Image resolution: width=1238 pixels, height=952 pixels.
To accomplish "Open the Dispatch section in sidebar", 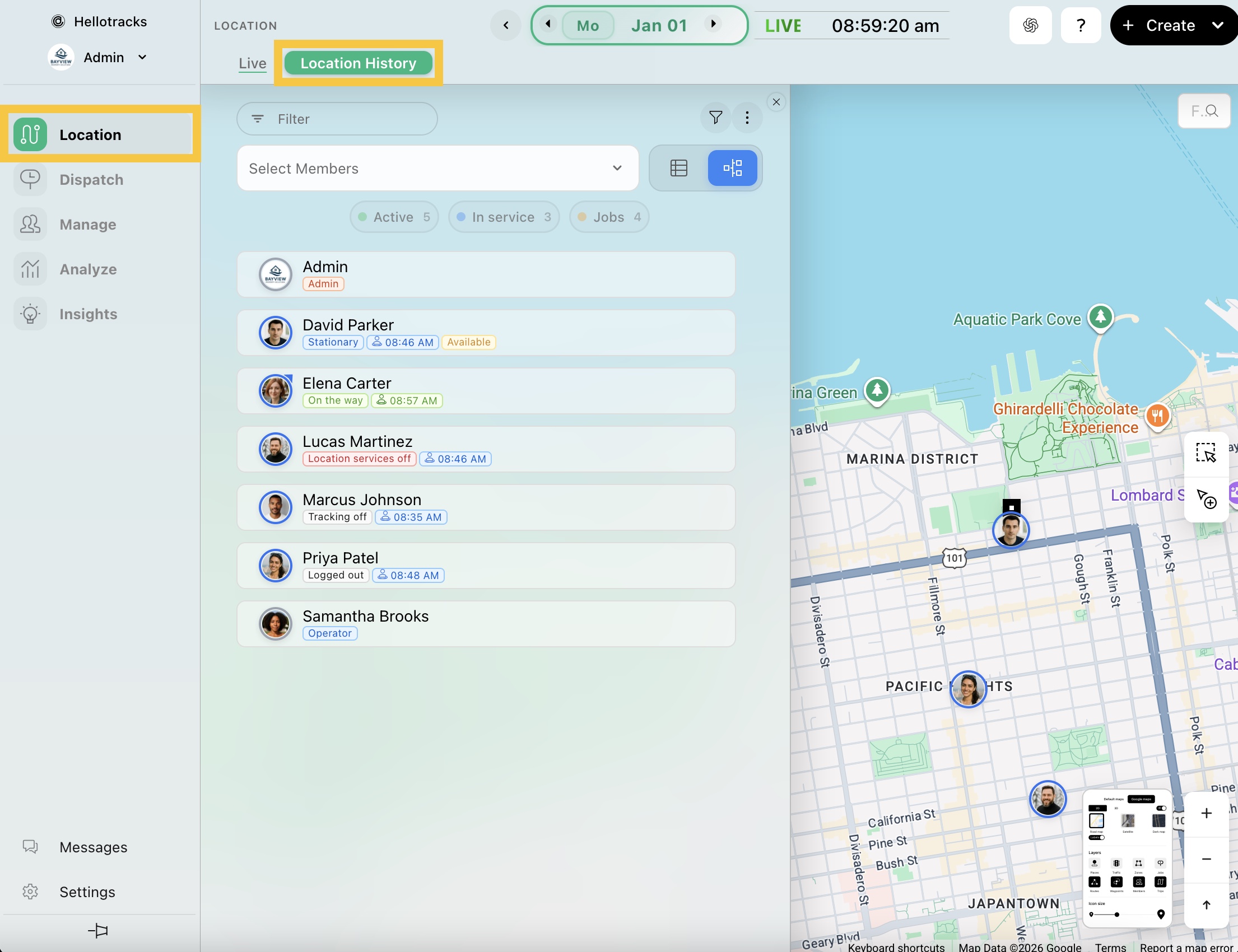I will coord(91,180).
